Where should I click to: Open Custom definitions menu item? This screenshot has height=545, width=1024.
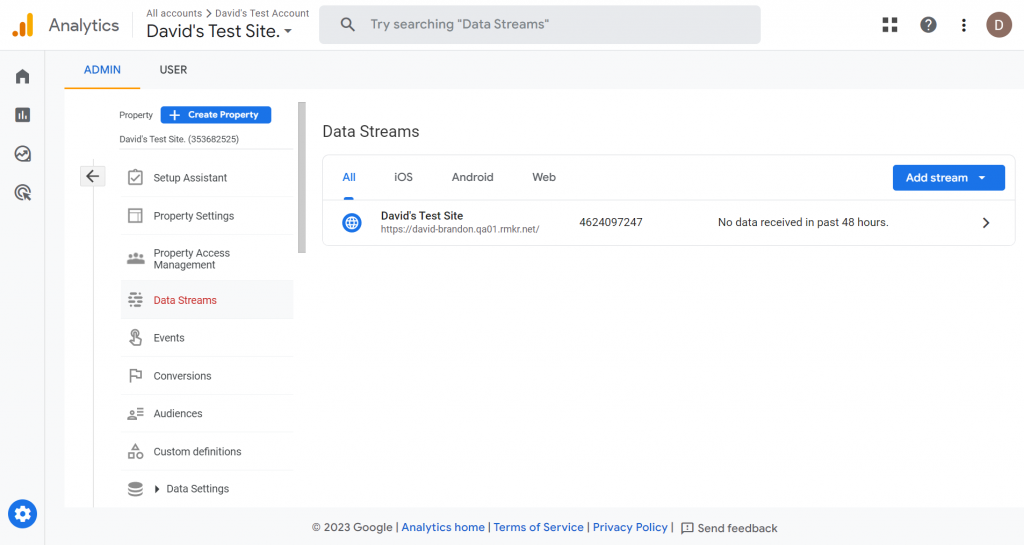(207, 451)
